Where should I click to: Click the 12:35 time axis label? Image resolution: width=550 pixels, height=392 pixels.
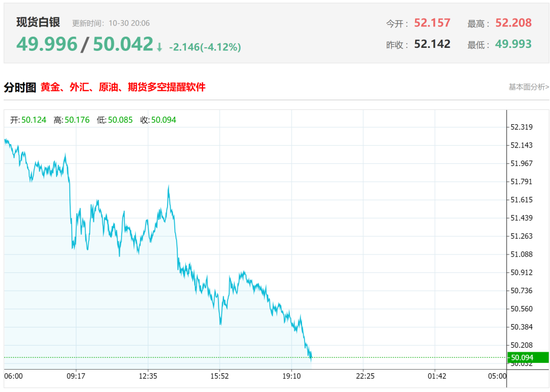(148, 376)
